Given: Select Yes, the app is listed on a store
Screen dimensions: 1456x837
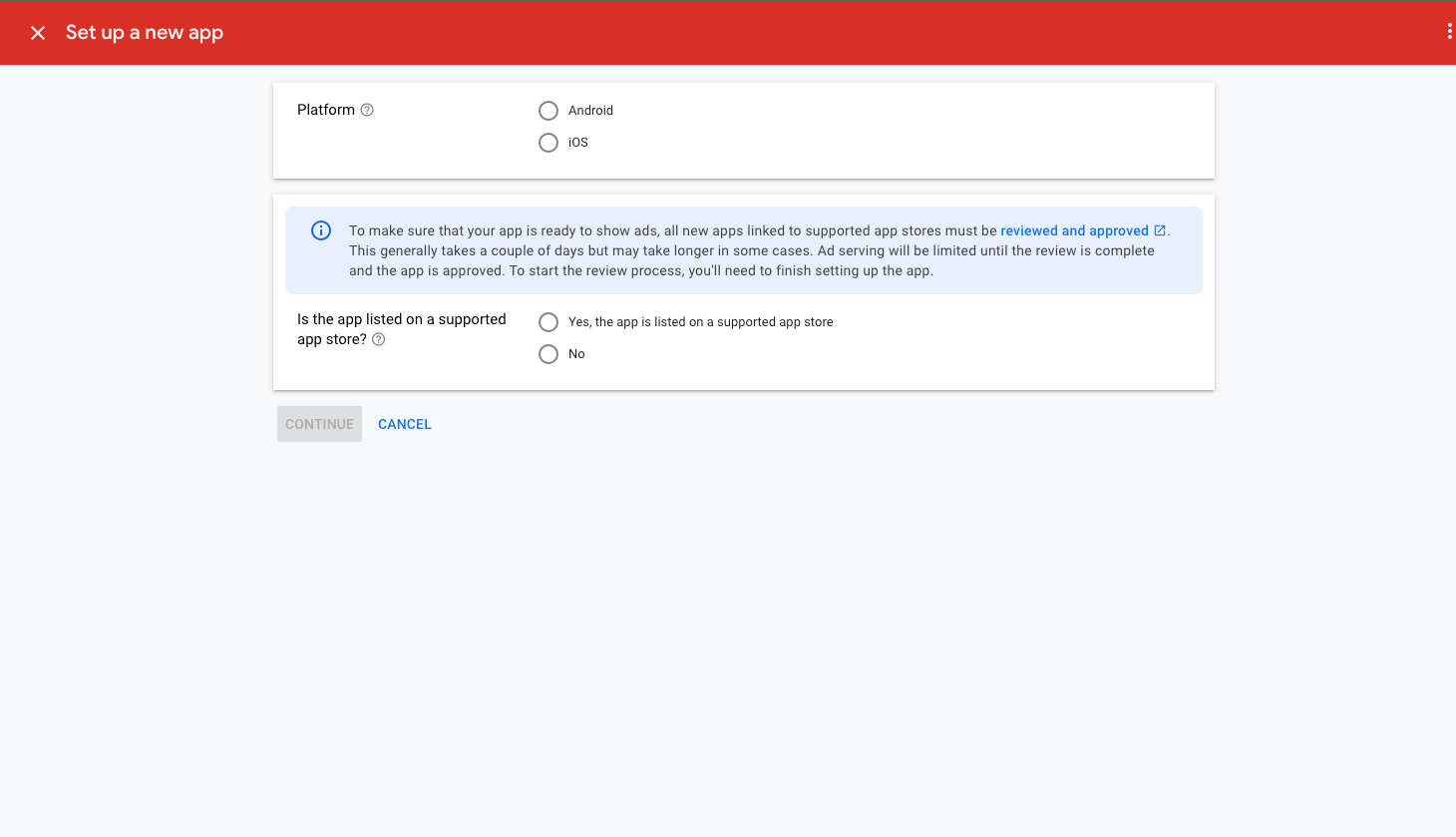Looking at the screenshot, I should click(548, 322).
